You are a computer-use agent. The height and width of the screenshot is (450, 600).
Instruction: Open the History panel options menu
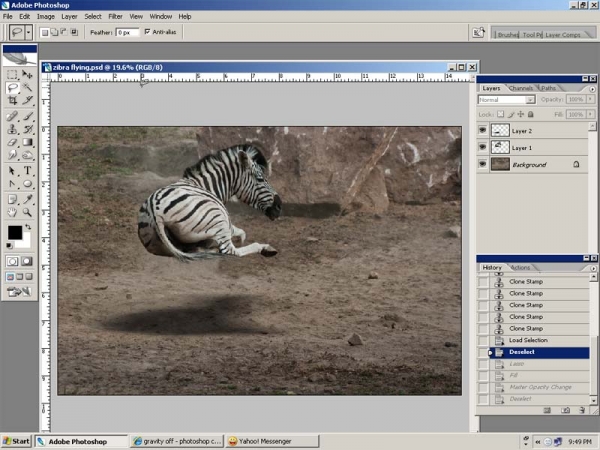tap(592, 268)
